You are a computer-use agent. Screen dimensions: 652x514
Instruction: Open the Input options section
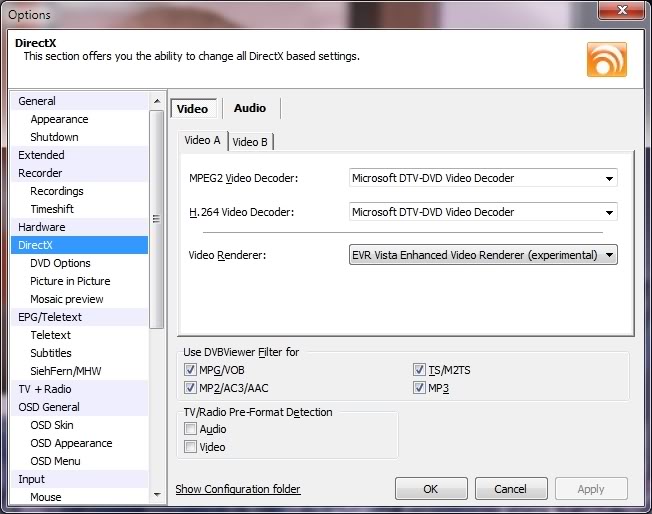click(79, 479)
